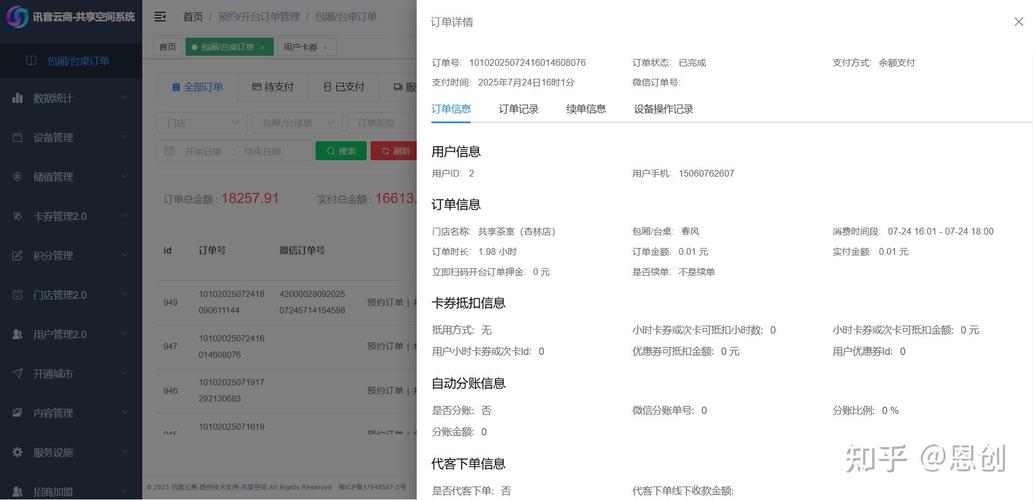Click the 门店名称 value 共享茶室（杏林店）

click(517, 231)
